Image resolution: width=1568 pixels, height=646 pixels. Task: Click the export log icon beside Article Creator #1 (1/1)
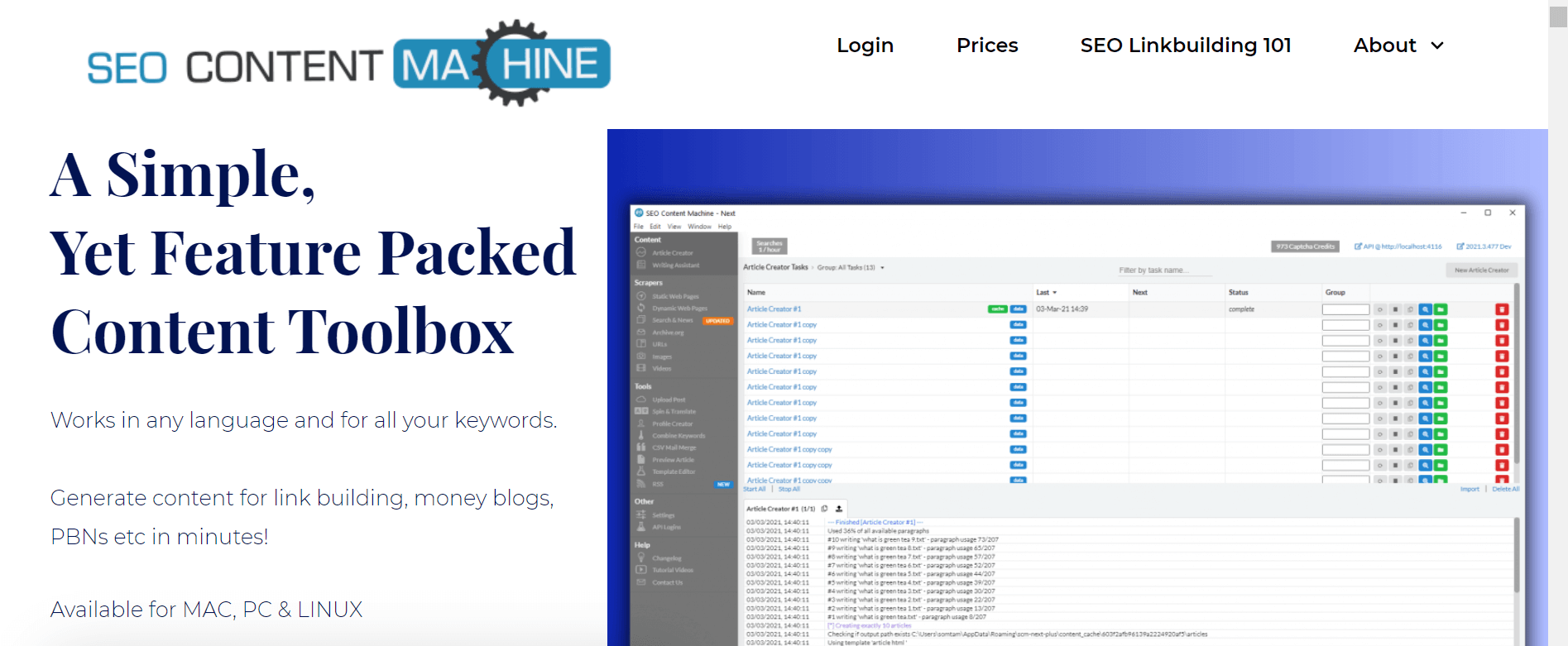coord(838,509)
